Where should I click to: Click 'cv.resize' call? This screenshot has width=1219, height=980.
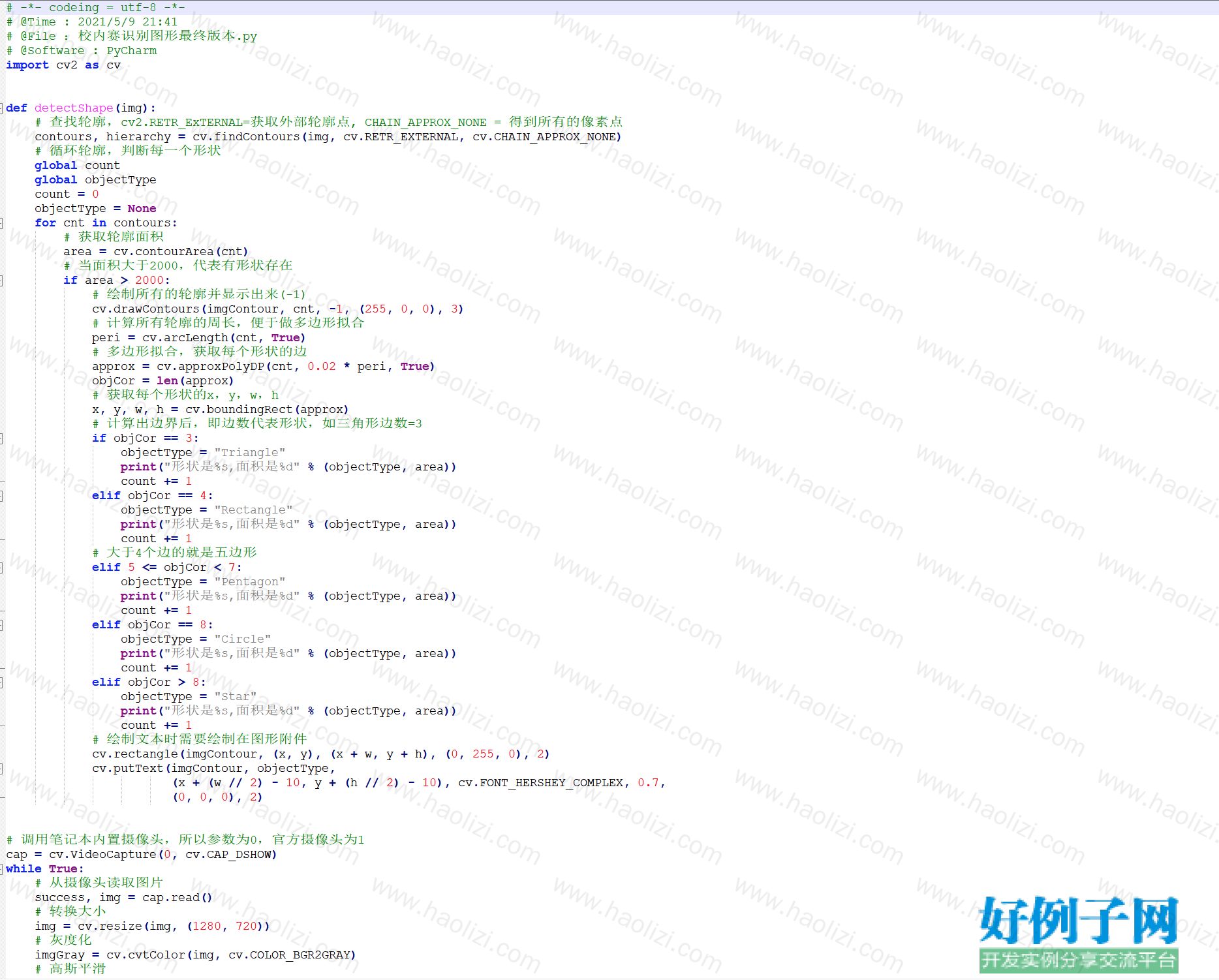[110, 926]
